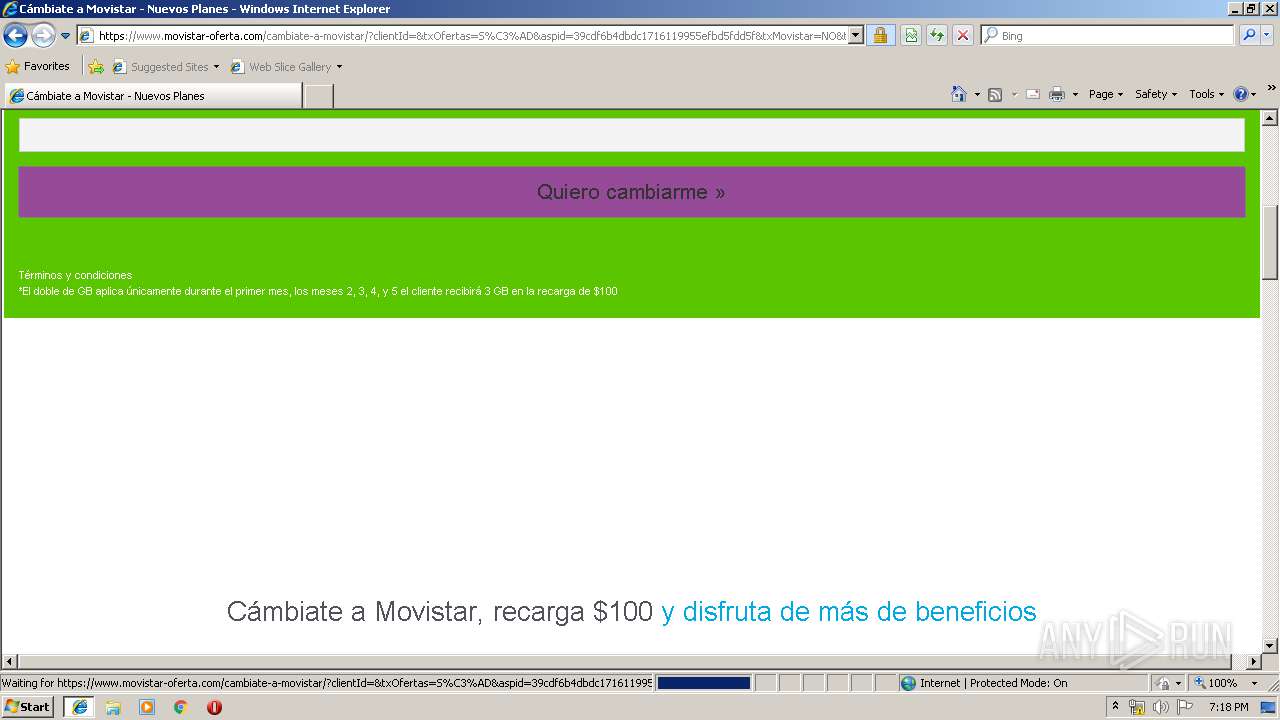This screenshot has width=1280, height=720.
Task: Click the Action Center flag icon
Action: [x=1185, y=707]
